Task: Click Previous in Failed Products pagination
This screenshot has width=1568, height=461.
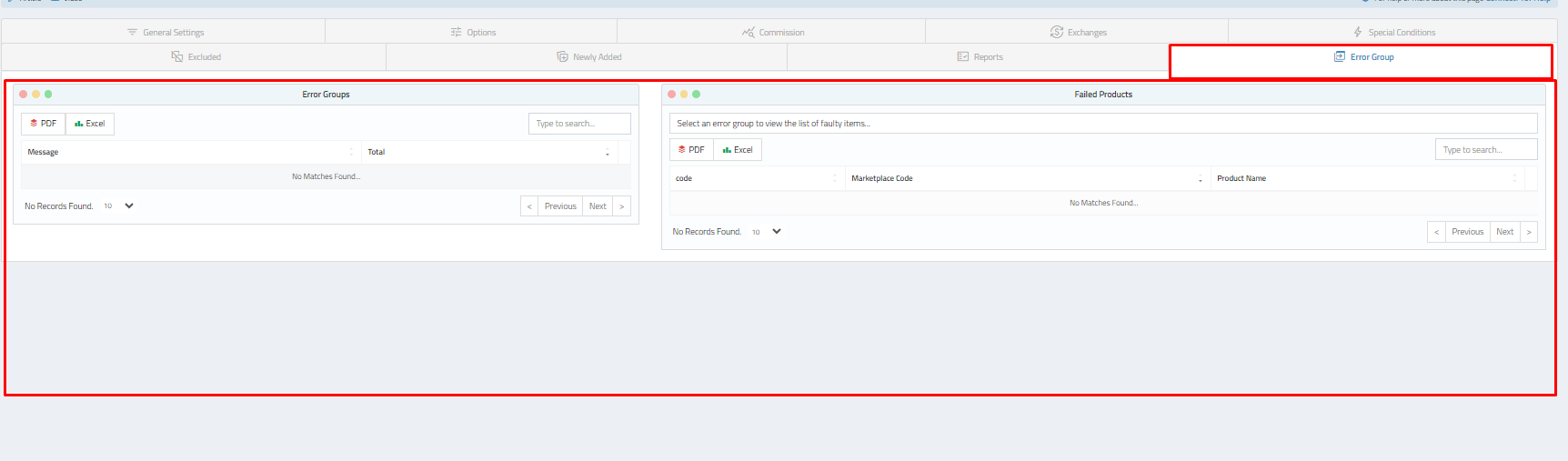Action: [1467, 232]
